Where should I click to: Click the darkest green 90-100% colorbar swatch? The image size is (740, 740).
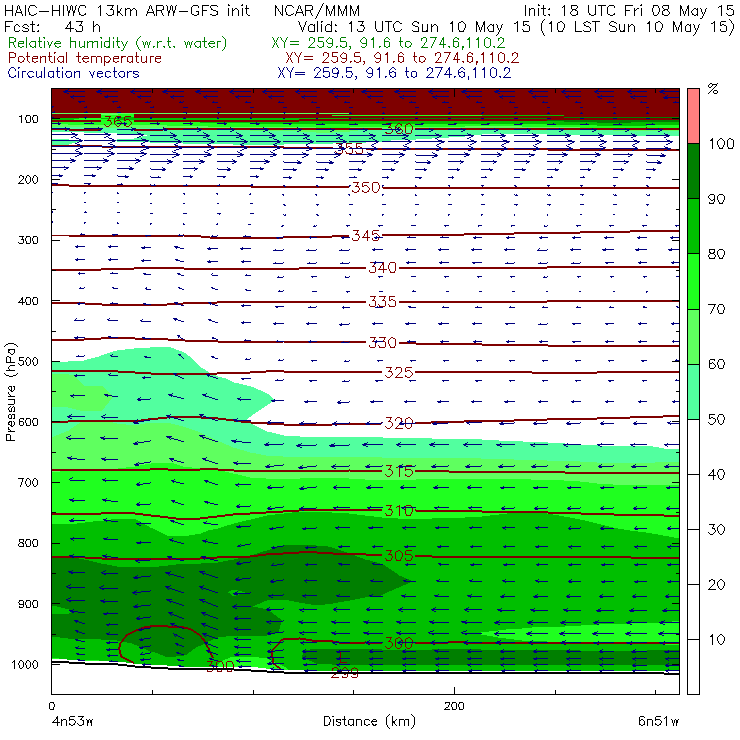pos(693,171)
